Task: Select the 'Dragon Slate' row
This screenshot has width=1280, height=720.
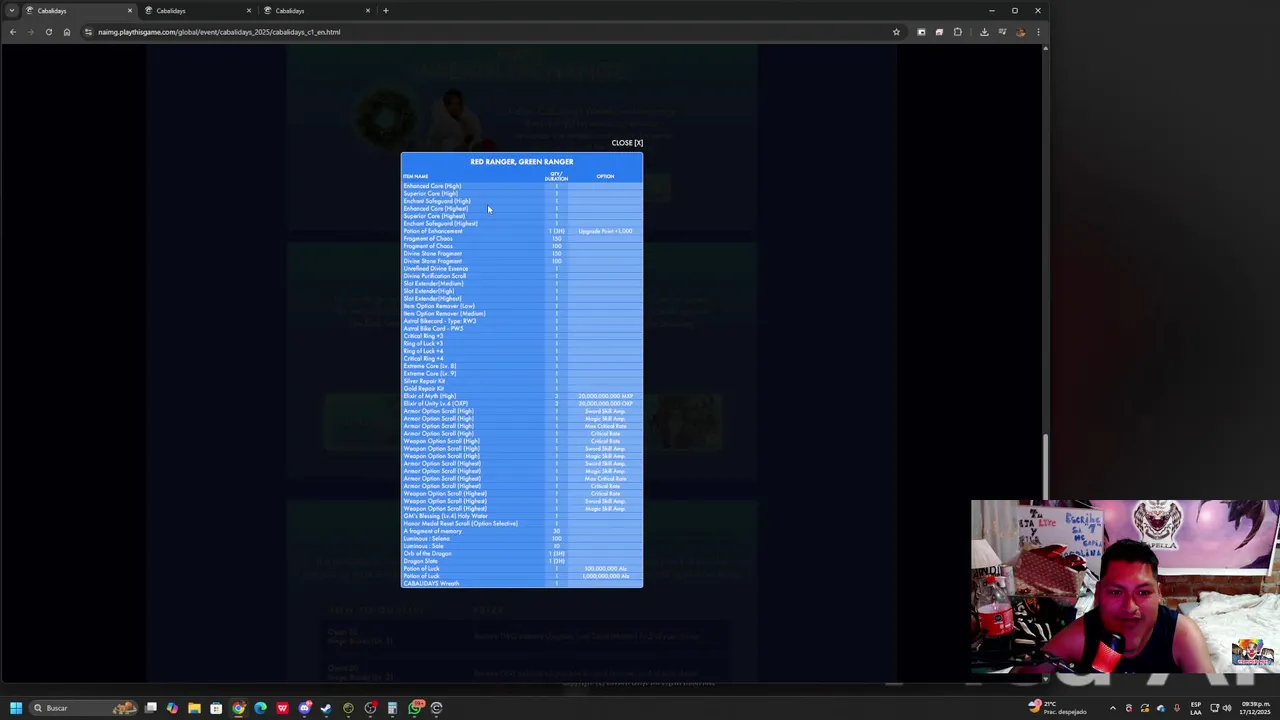Action: coord(522,561)
